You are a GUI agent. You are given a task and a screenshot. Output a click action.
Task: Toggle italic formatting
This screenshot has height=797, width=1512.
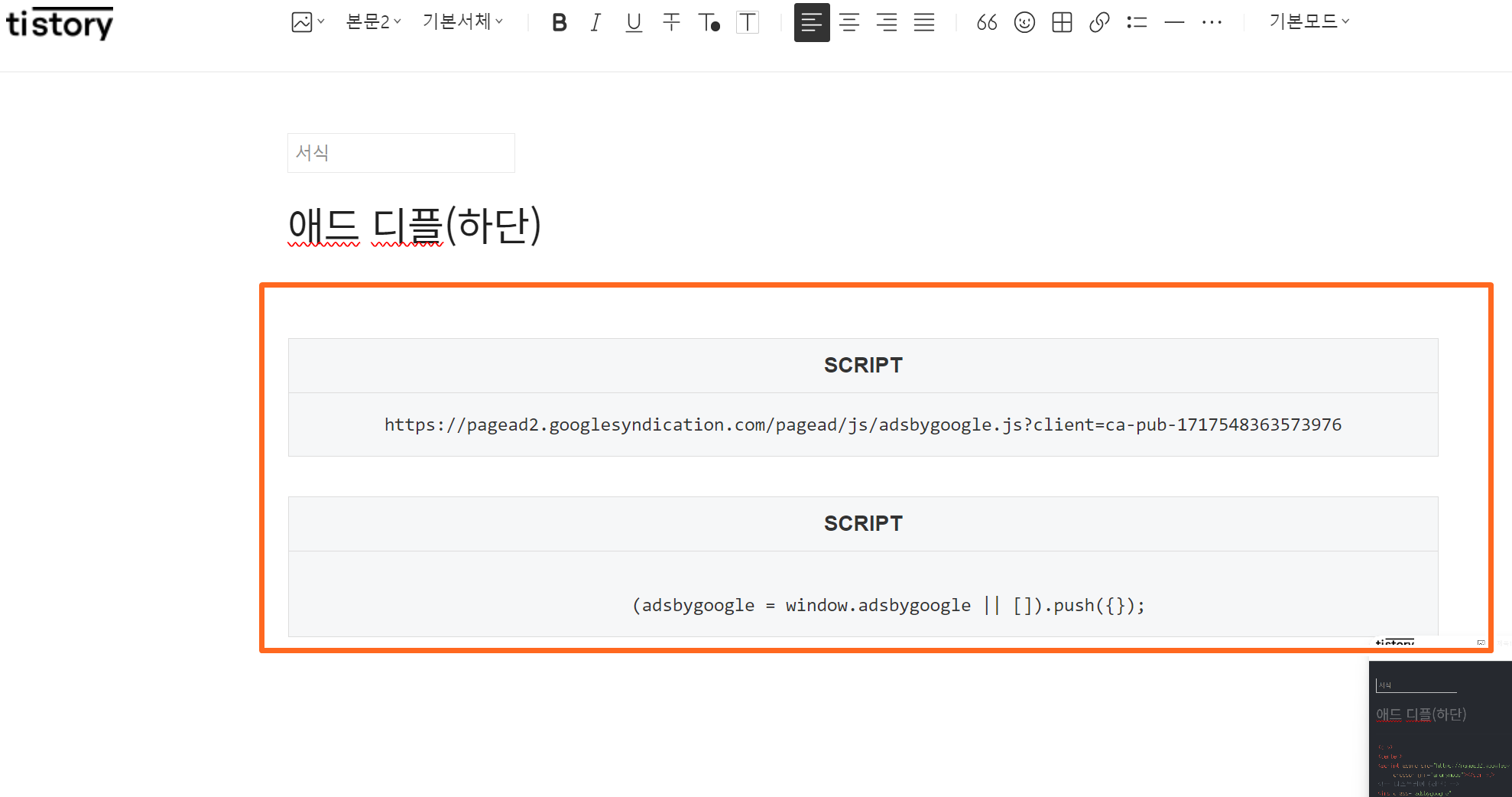(595, 22)
